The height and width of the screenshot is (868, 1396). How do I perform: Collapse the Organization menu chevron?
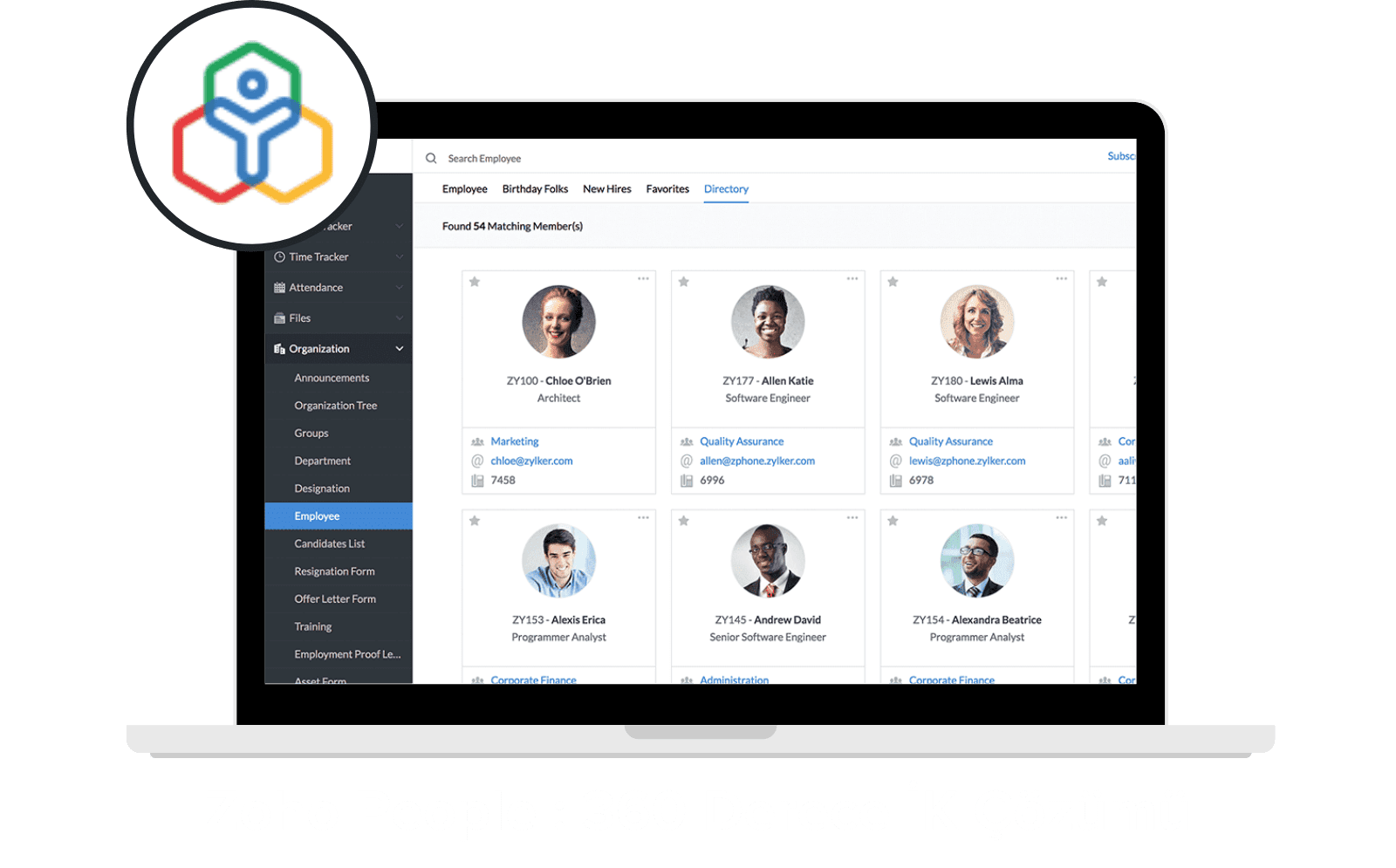point(400,349)
